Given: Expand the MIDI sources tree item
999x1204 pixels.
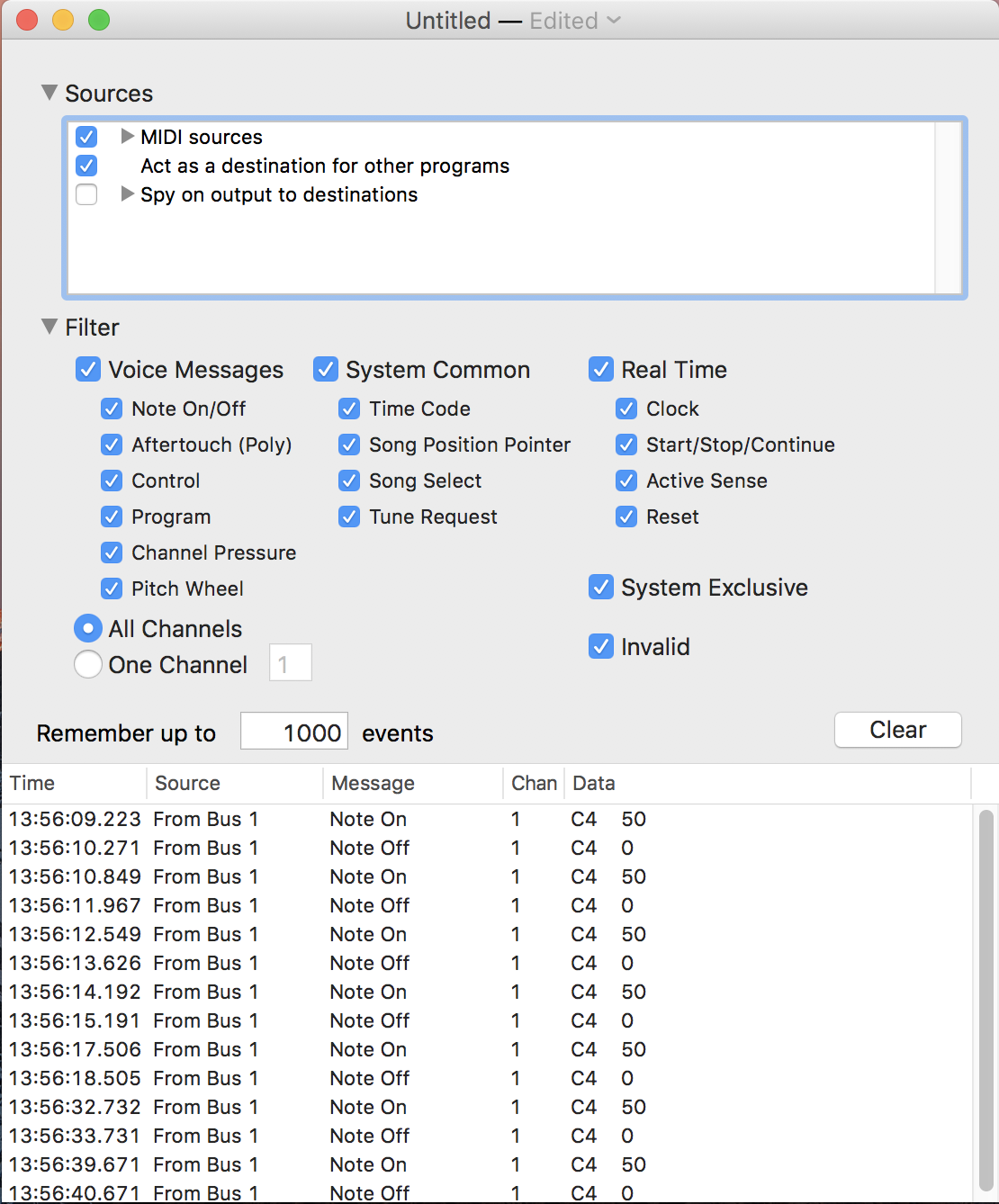Looking at the screenshot, I should pyautogui.click(x=128, y=137).
